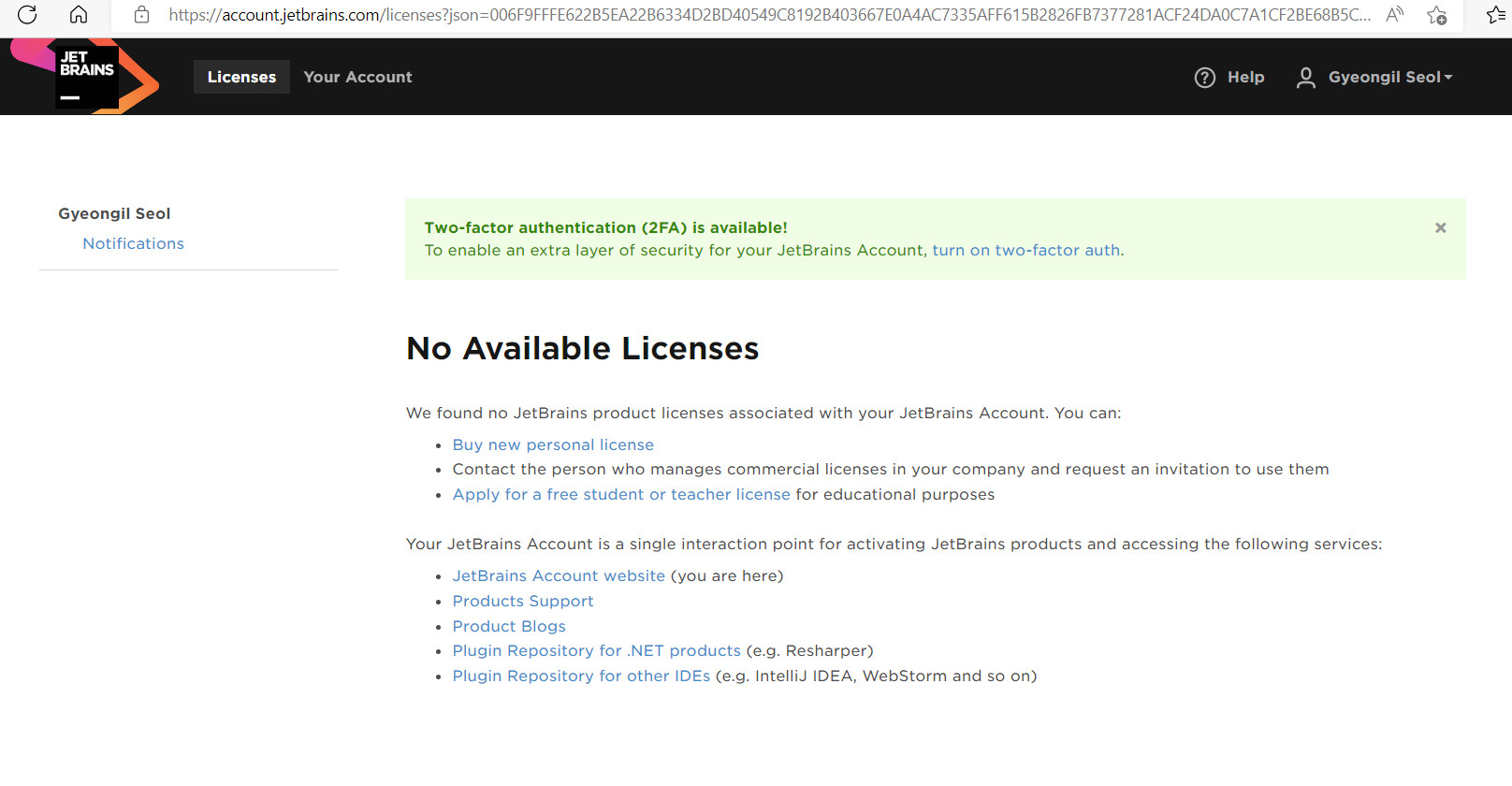Click the browser home icon
The width and height of the screenshot is (1512, 786).
[79, 14]
